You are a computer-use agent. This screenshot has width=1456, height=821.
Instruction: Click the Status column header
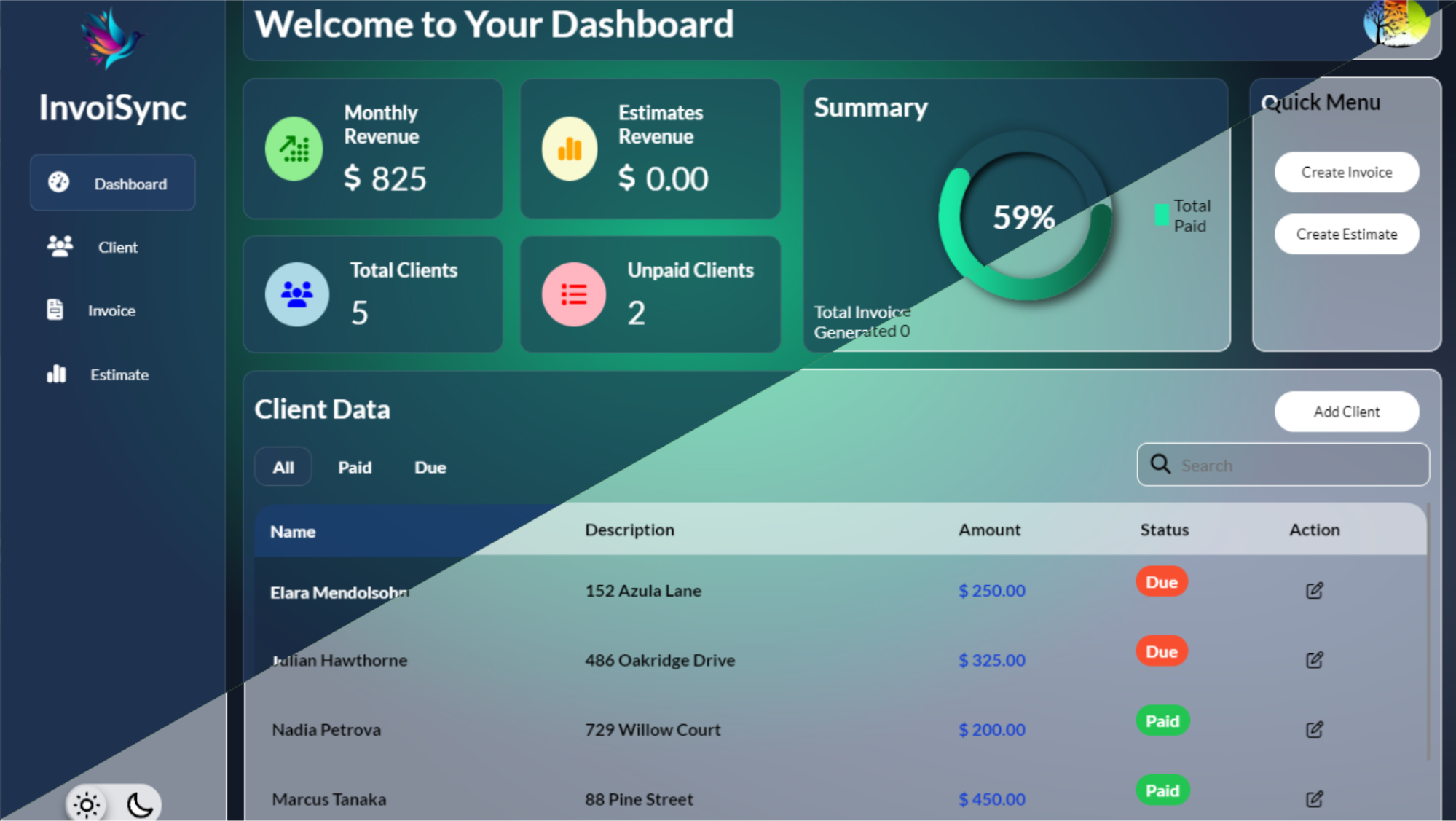[x=1165, y=530]
